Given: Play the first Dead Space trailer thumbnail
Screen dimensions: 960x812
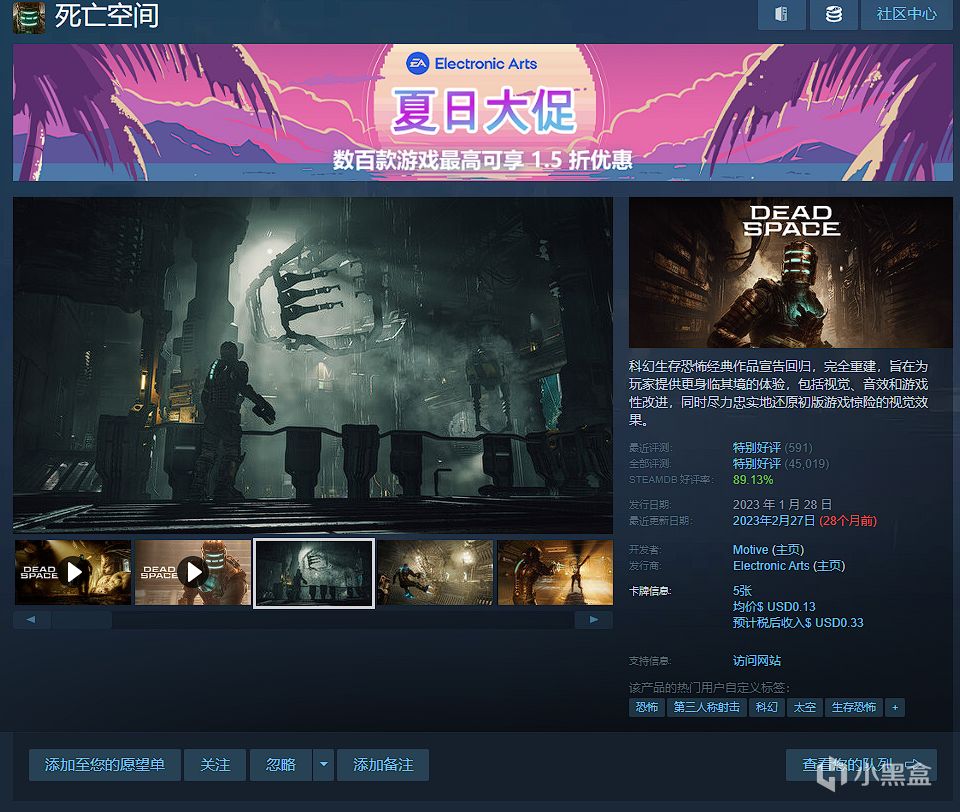Looking at the screenshot, I should pyautogui.click(x=73, y=573).
